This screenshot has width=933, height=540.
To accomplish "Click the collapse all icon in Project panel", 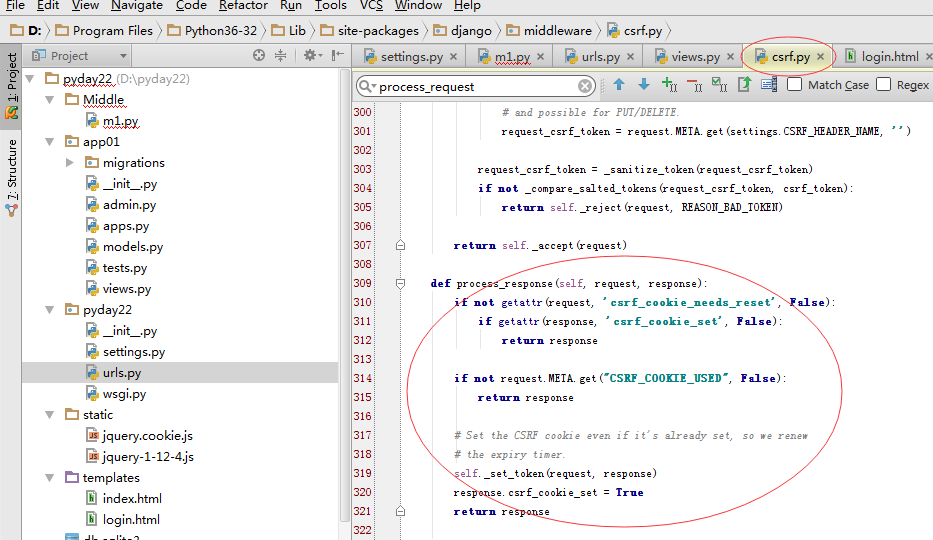I will tap(281, 56).
